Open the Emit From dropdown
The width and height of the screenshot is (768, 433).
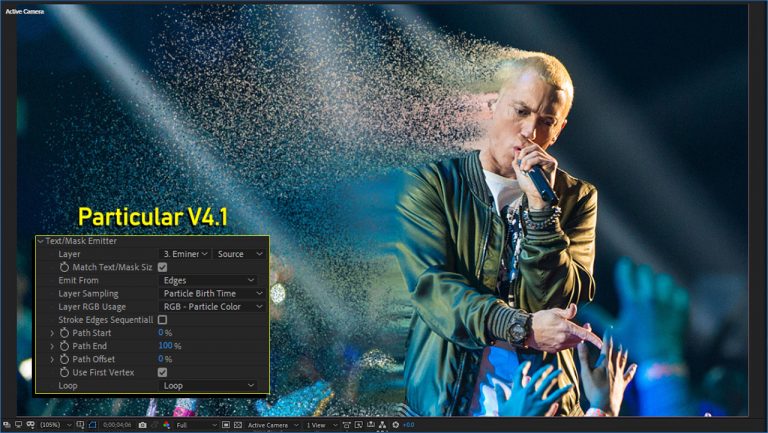[209, 281]
